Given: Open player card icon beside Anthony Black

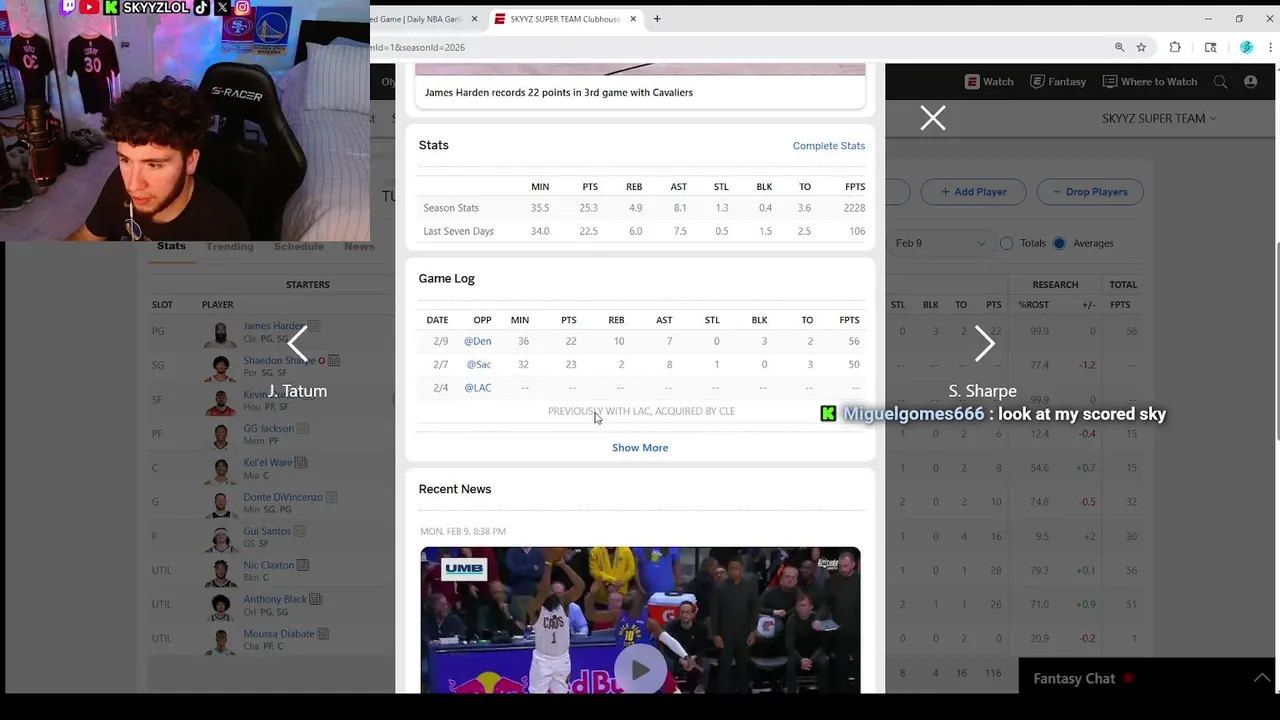Looking at the screenshot, I should pos(315,599).
